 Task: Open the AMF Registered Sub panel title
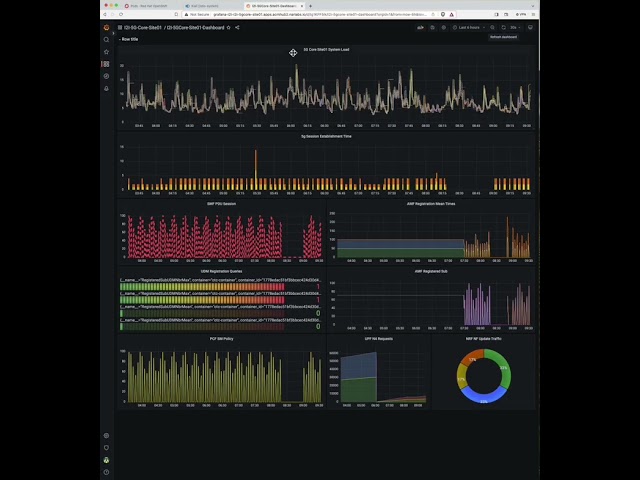[x=431, y=271]
